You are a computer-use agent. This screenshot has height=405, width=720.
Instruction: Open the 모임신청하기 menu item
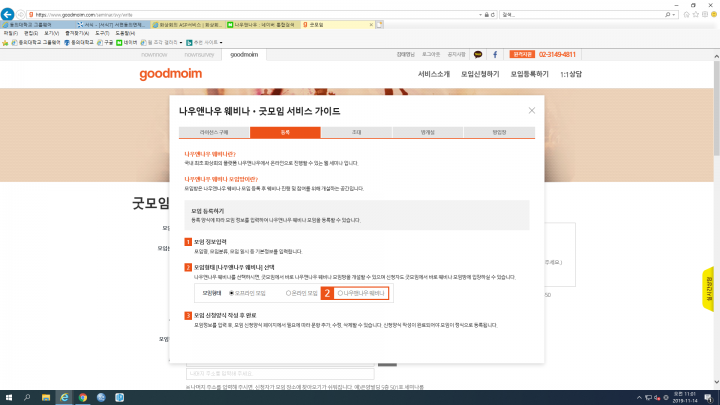click(x=480, y=74)
